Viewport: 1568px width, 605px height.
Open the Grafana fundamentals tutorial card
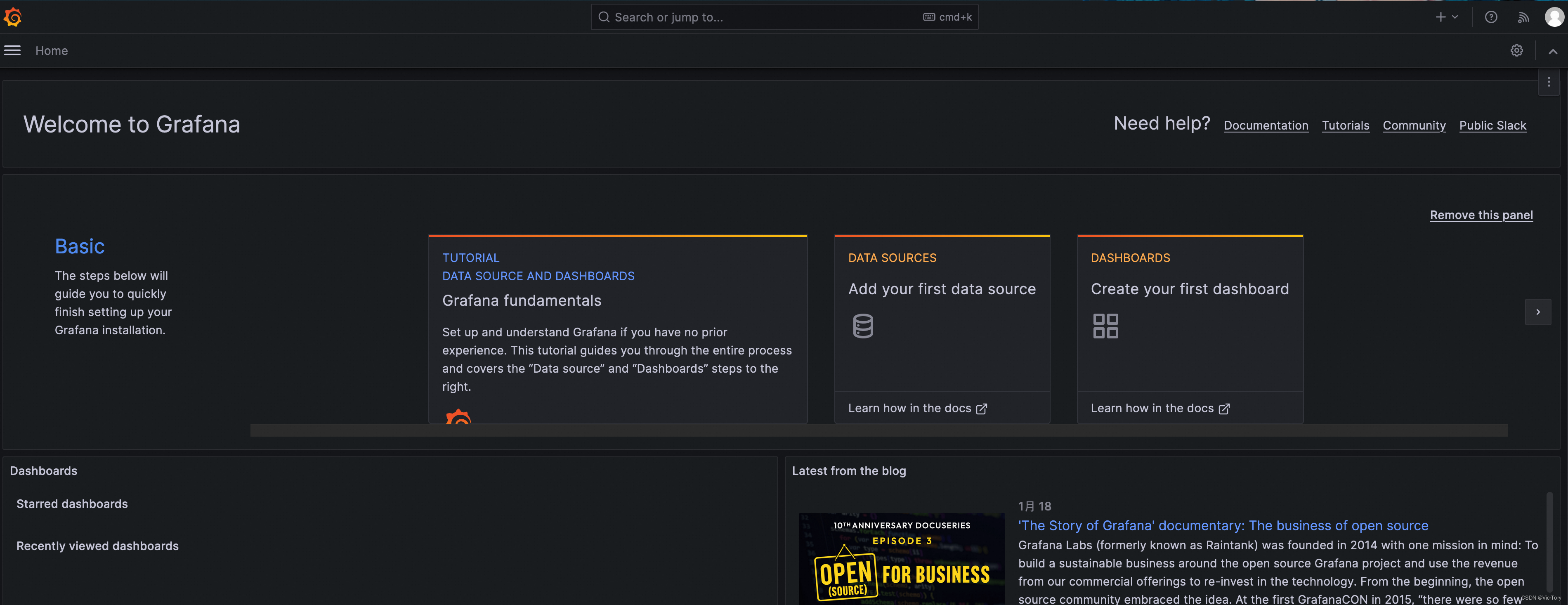[618, 329]
